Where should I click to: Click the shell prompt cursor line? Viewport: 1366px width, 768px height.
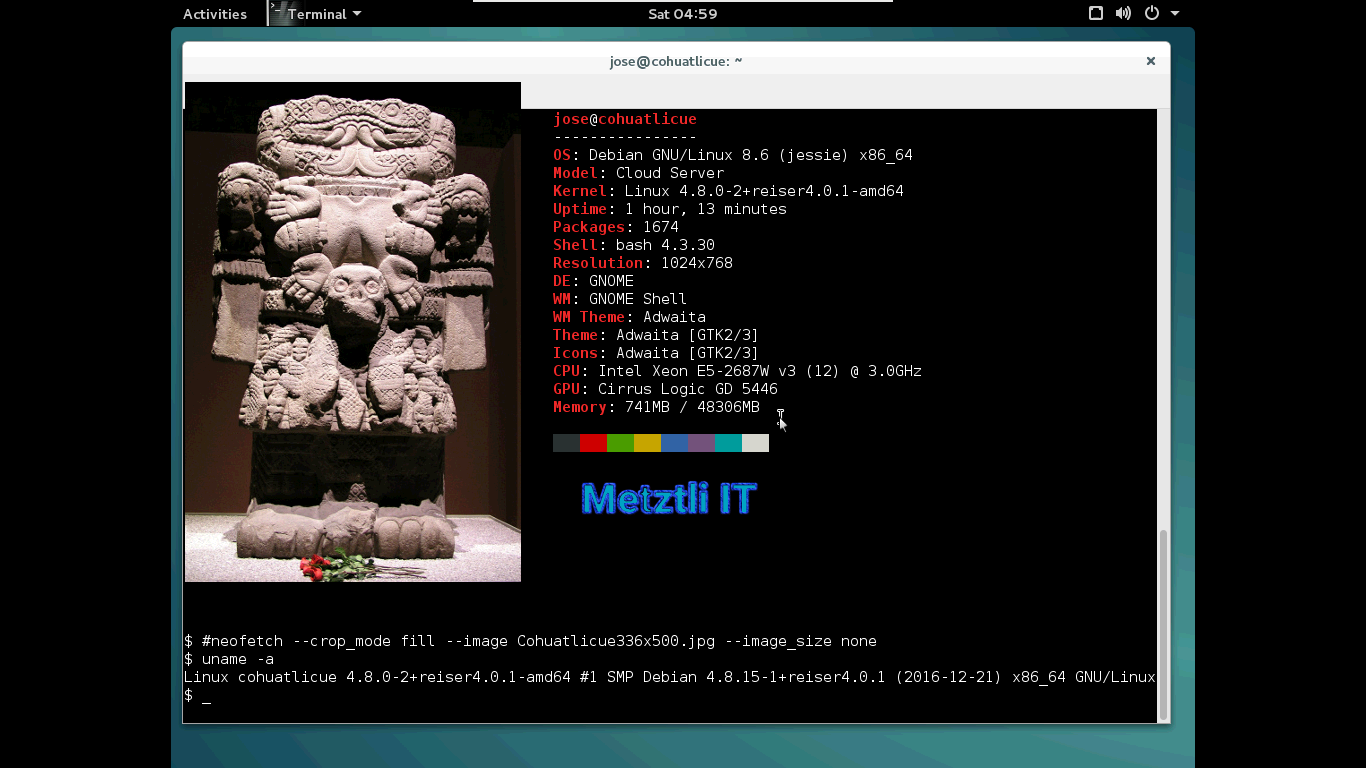197,695
